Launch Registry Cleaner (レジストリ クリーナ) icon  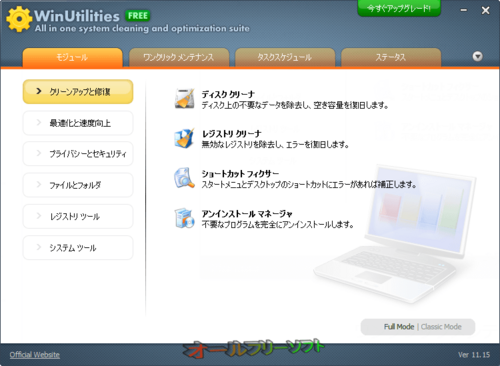point(184,138)
